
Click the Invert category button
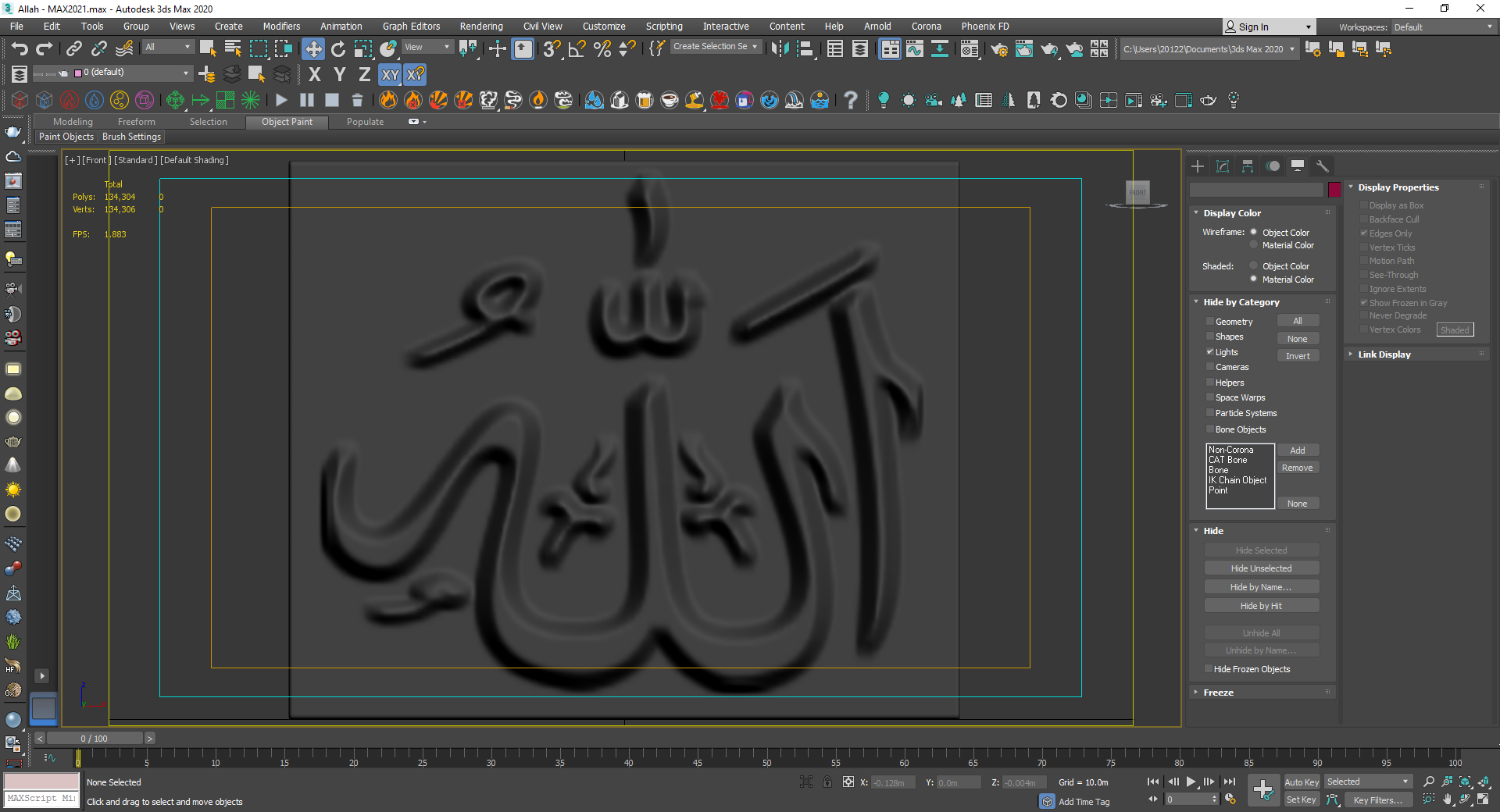[x=1298, y=356]
